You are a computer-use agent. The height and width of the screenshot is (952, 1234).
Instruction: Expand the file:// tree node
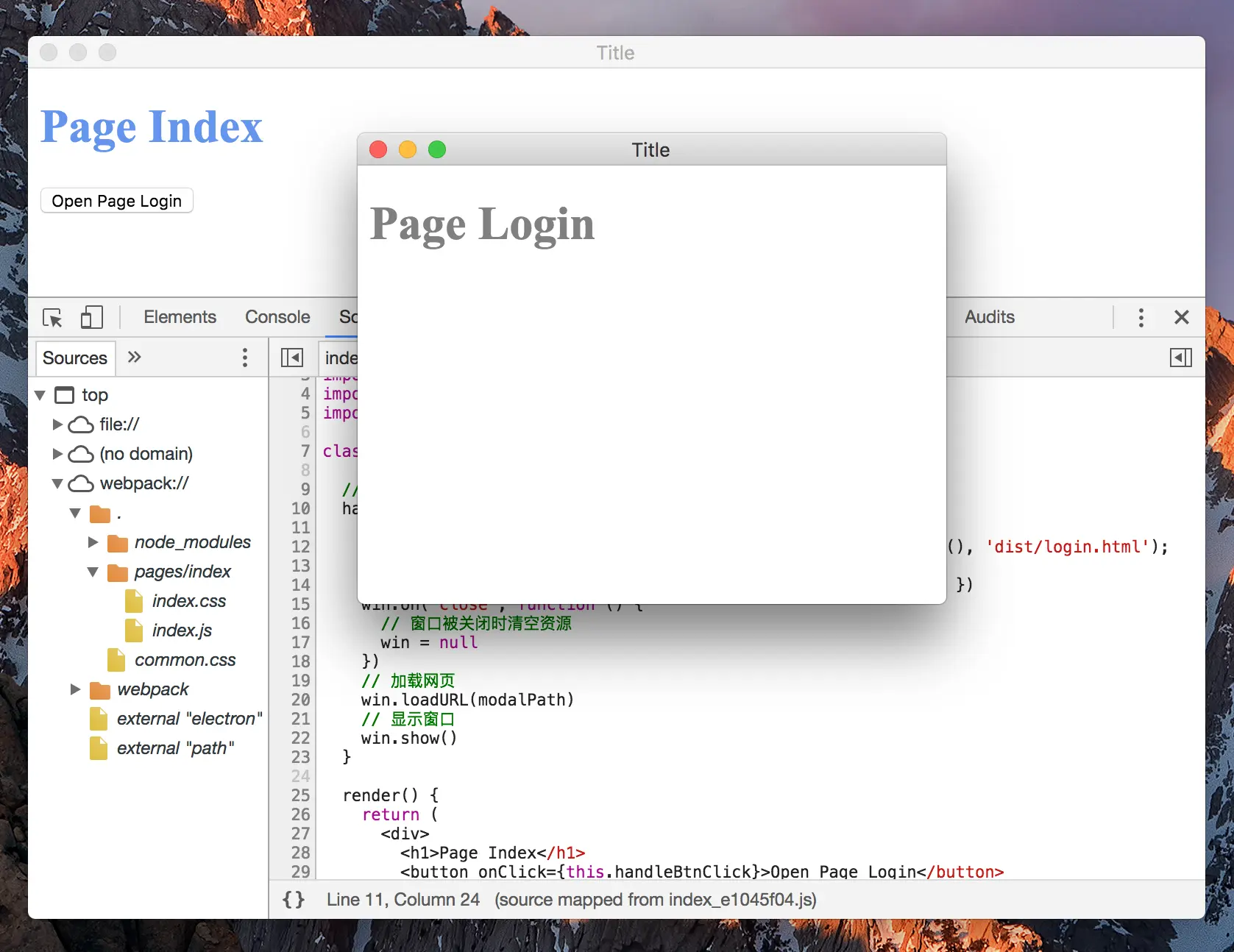click(57, 425)
